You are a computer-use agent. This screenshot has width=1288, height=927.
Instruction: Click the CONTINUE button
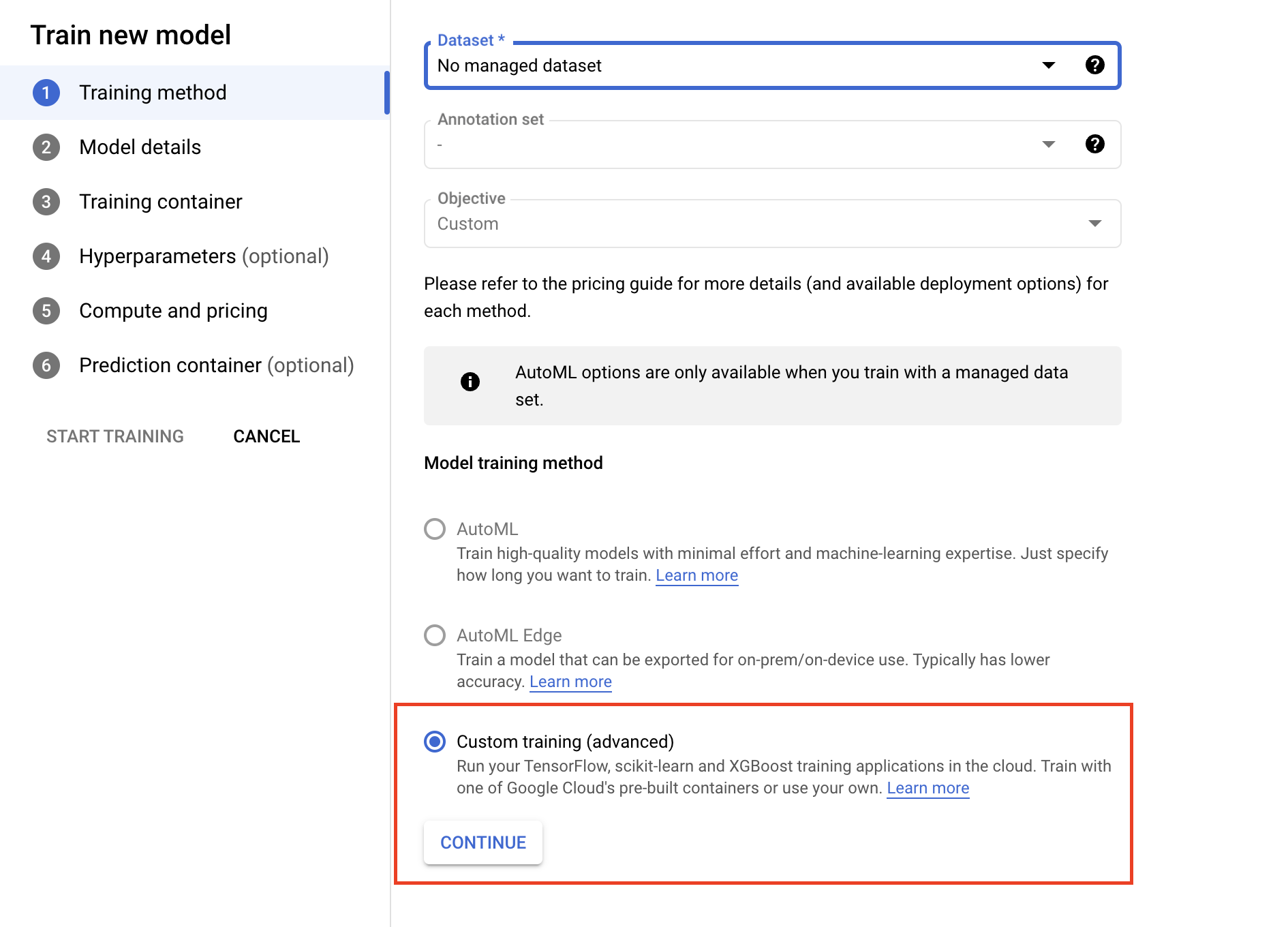pos(482,842)
